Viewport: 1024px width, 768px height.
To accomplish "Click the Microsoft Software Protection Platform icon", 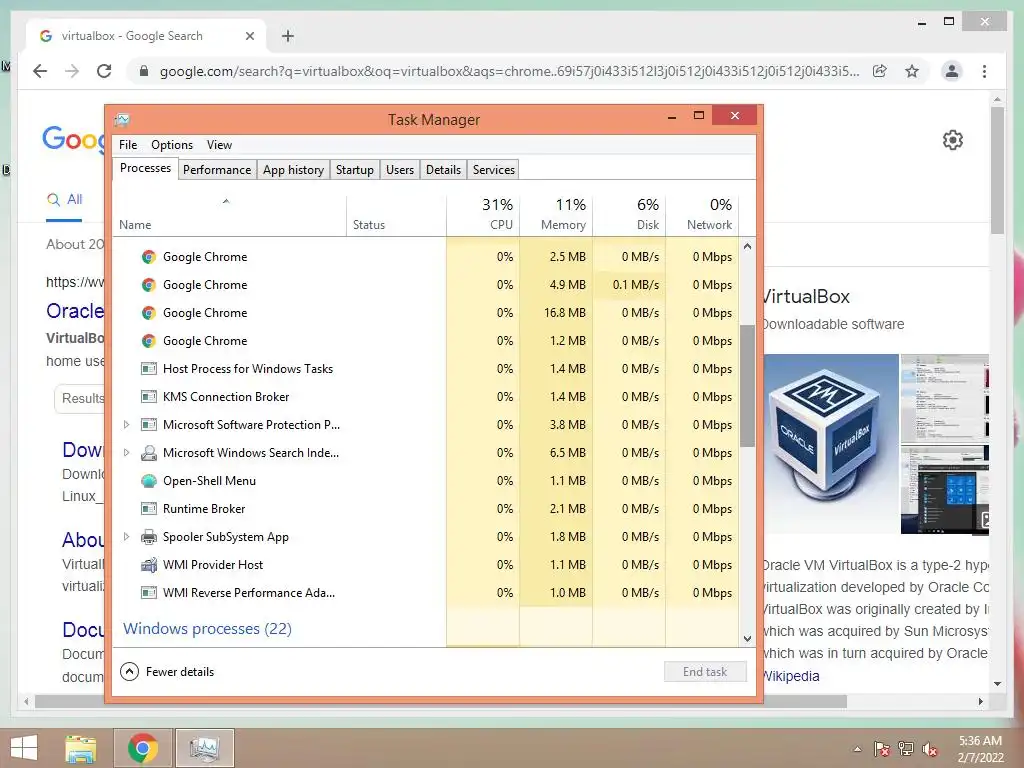I will (x=149, y=424).
